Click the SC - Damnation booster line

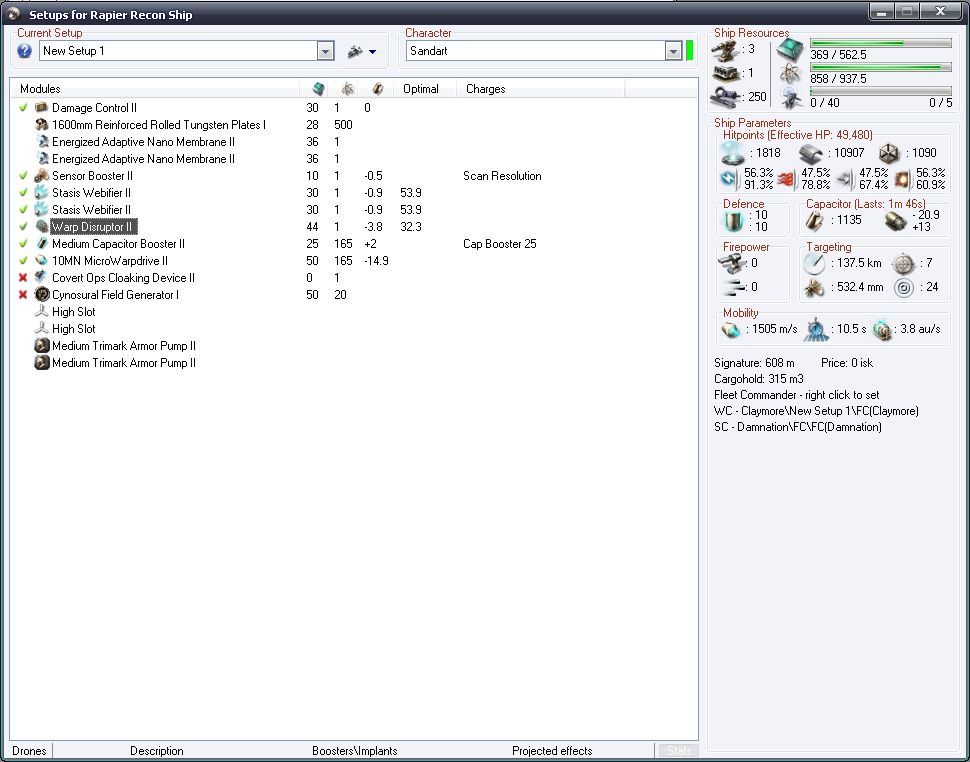(797, 427)
